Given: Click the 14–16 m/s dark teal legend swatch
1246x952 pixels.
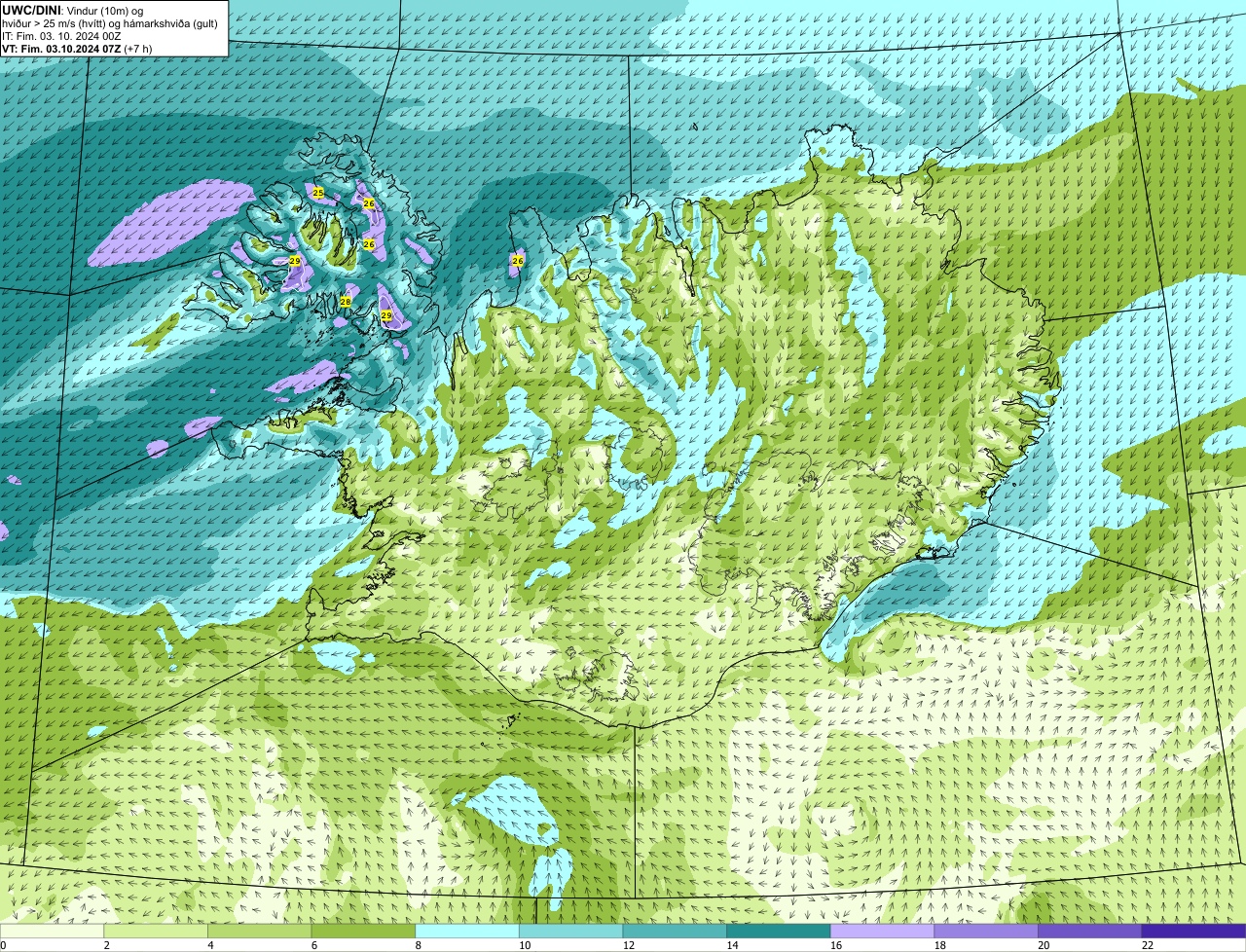Looking at the screenshot, I should pyautogui.click(x=778, y=931).
